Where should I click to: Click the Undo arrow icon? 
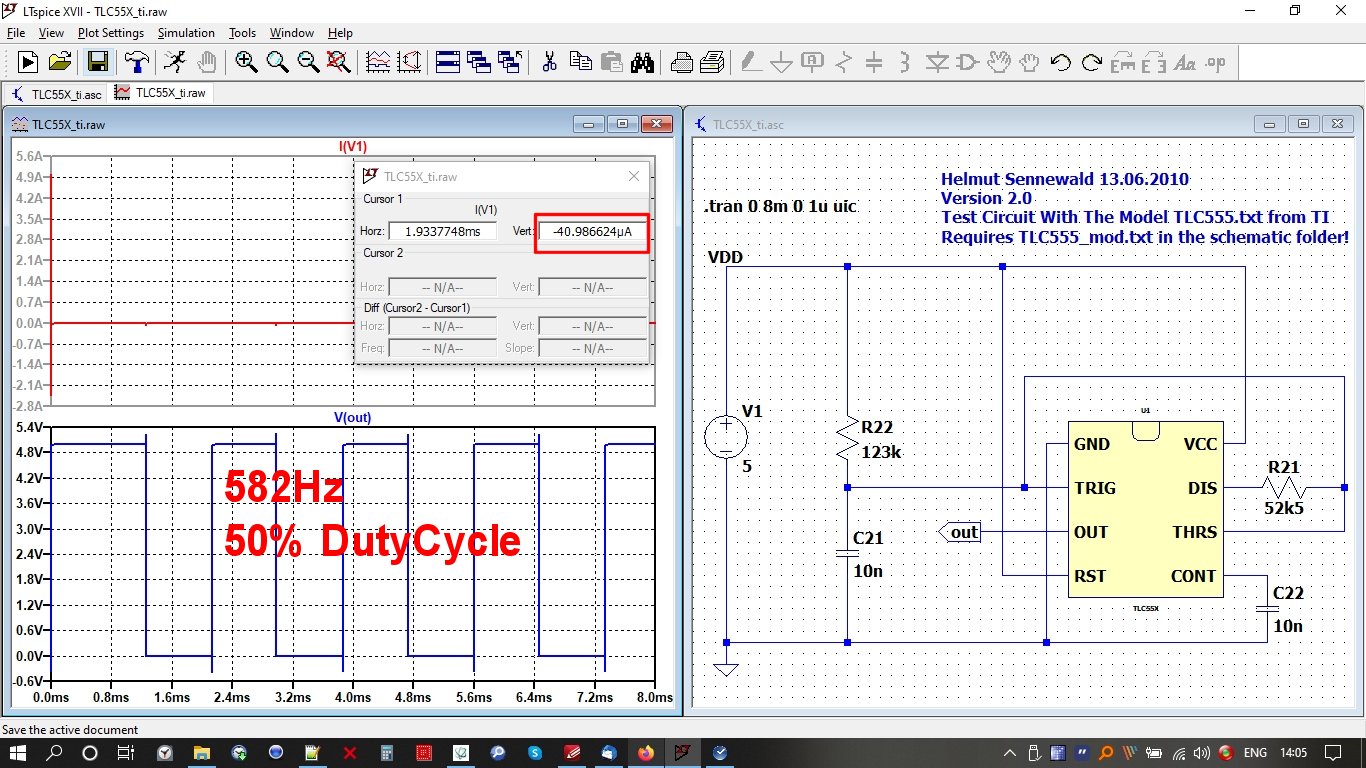pos(1061,62)
